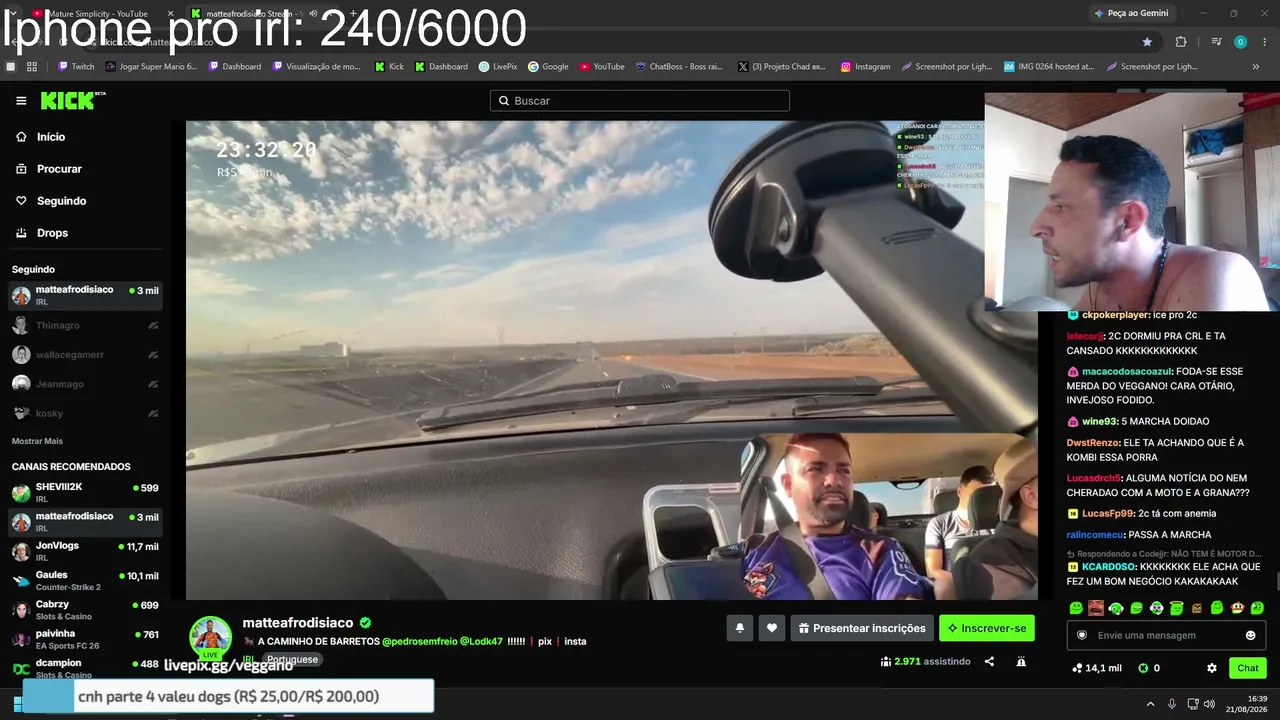Viewport: 1280px width, 720px height.
Task: Click the first green quick emote
Action: click(1076, 608)
